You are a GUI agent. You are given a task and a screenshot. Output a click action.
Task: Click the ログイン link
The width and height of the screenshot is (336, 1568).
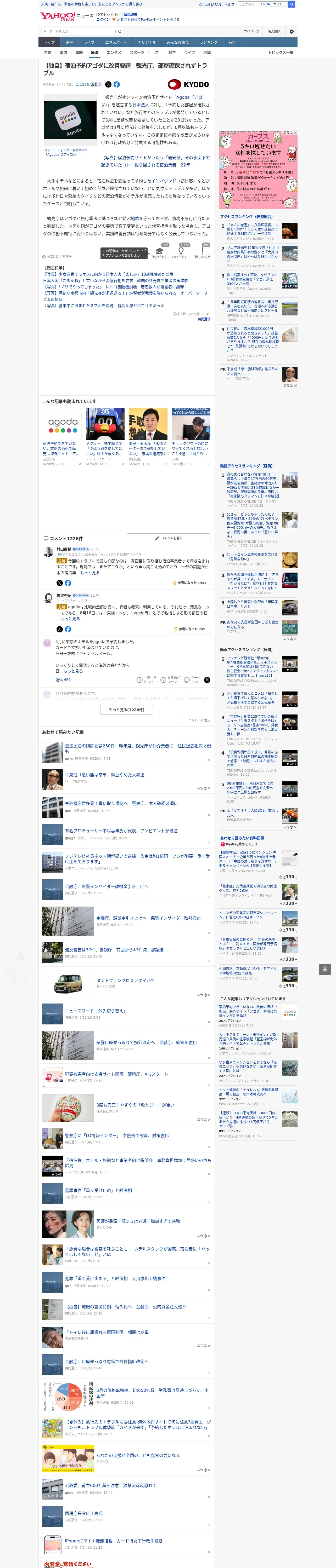(103, 20)
